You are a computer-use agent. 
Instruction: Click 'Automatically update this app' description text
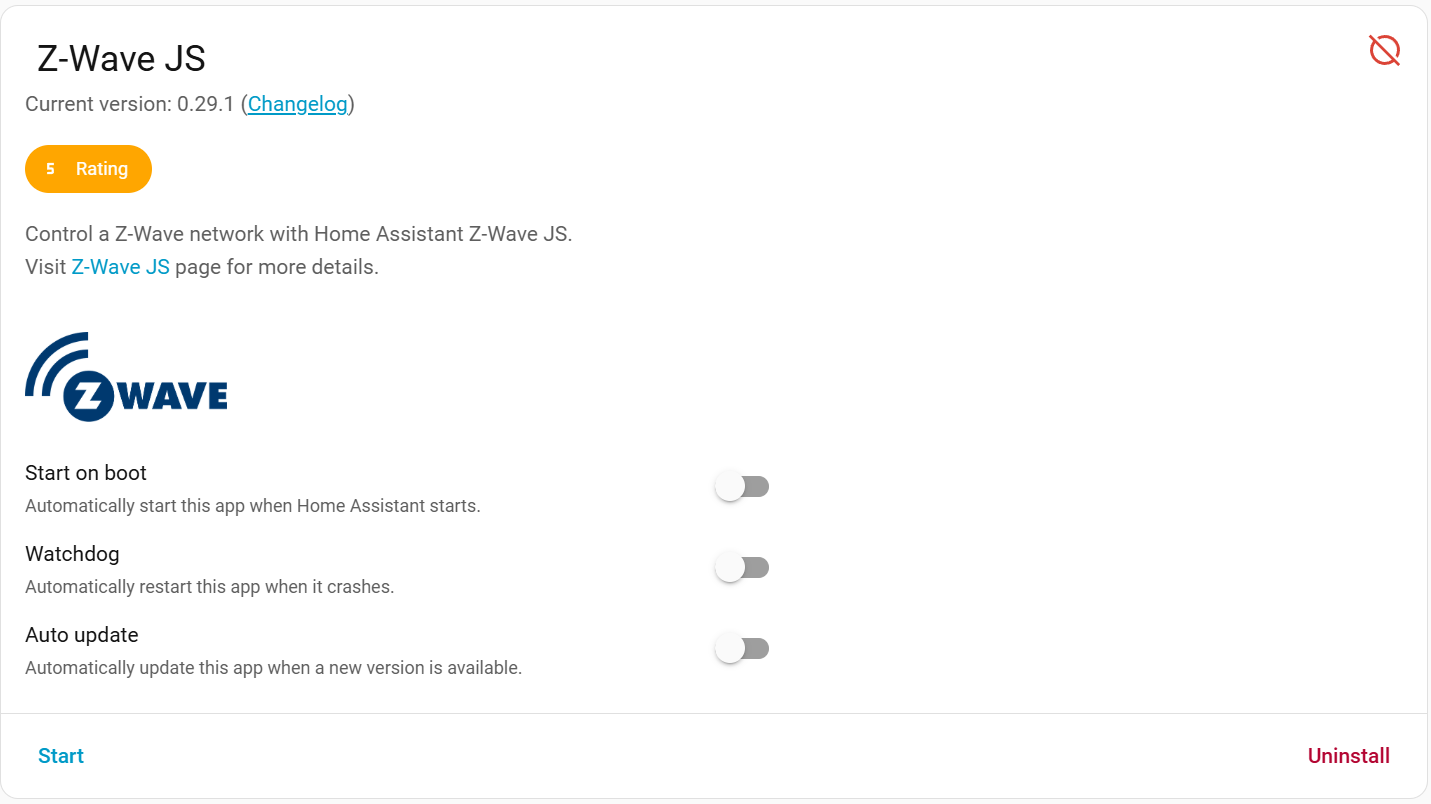click(273, 668)
